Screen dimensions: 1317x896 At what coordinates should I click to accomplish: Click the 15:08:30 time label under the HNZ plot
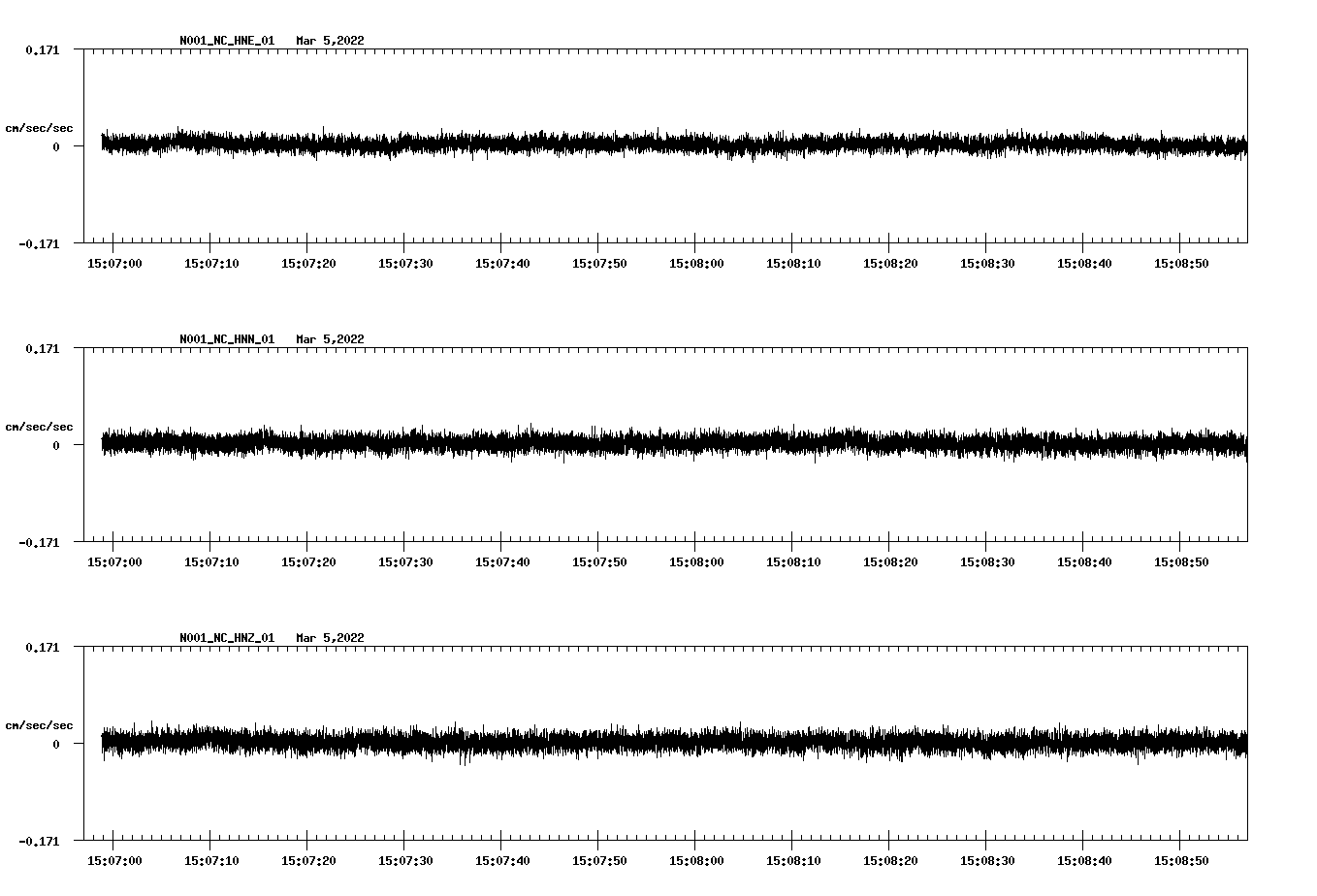click(x=987, y=861)
